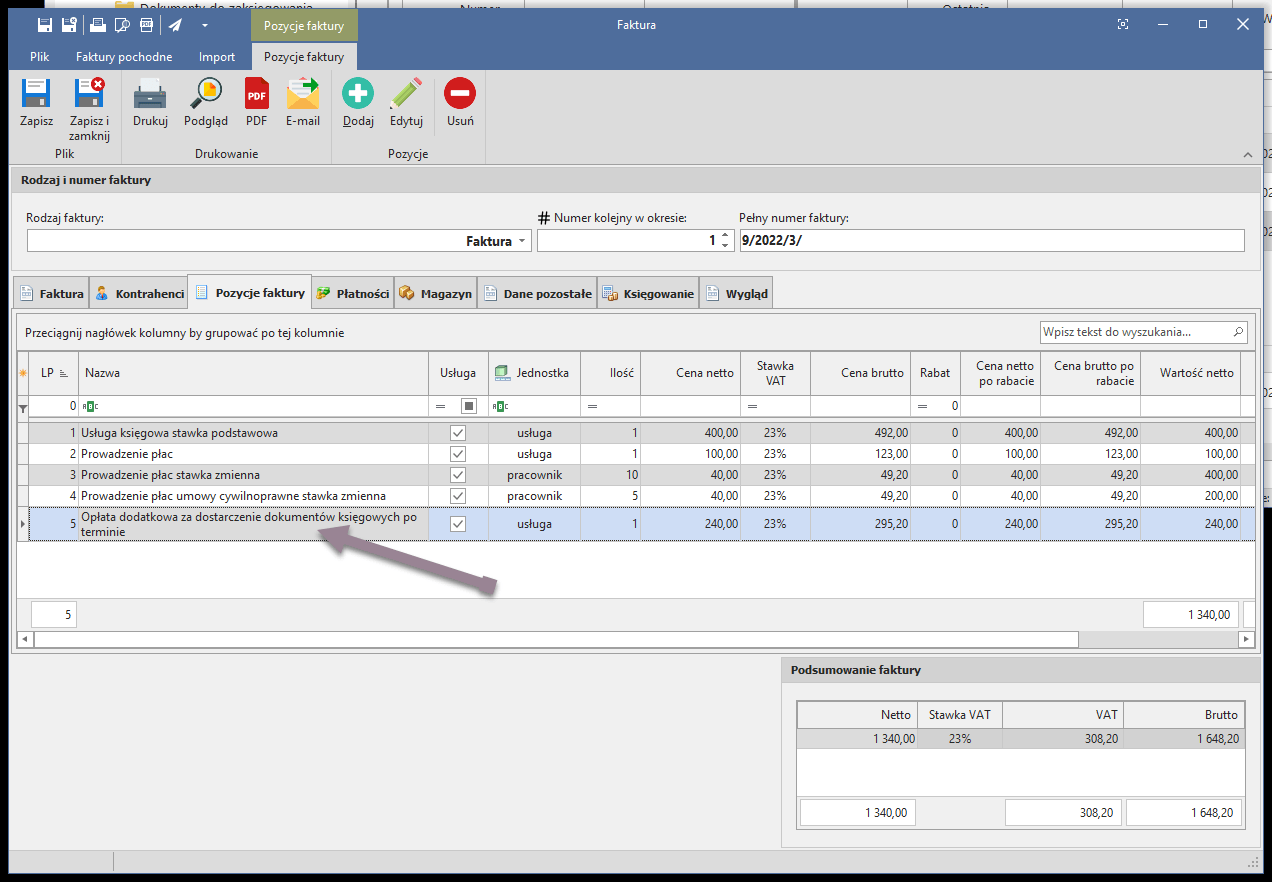Send invoice via E-mail icon

tap(302, 95)
